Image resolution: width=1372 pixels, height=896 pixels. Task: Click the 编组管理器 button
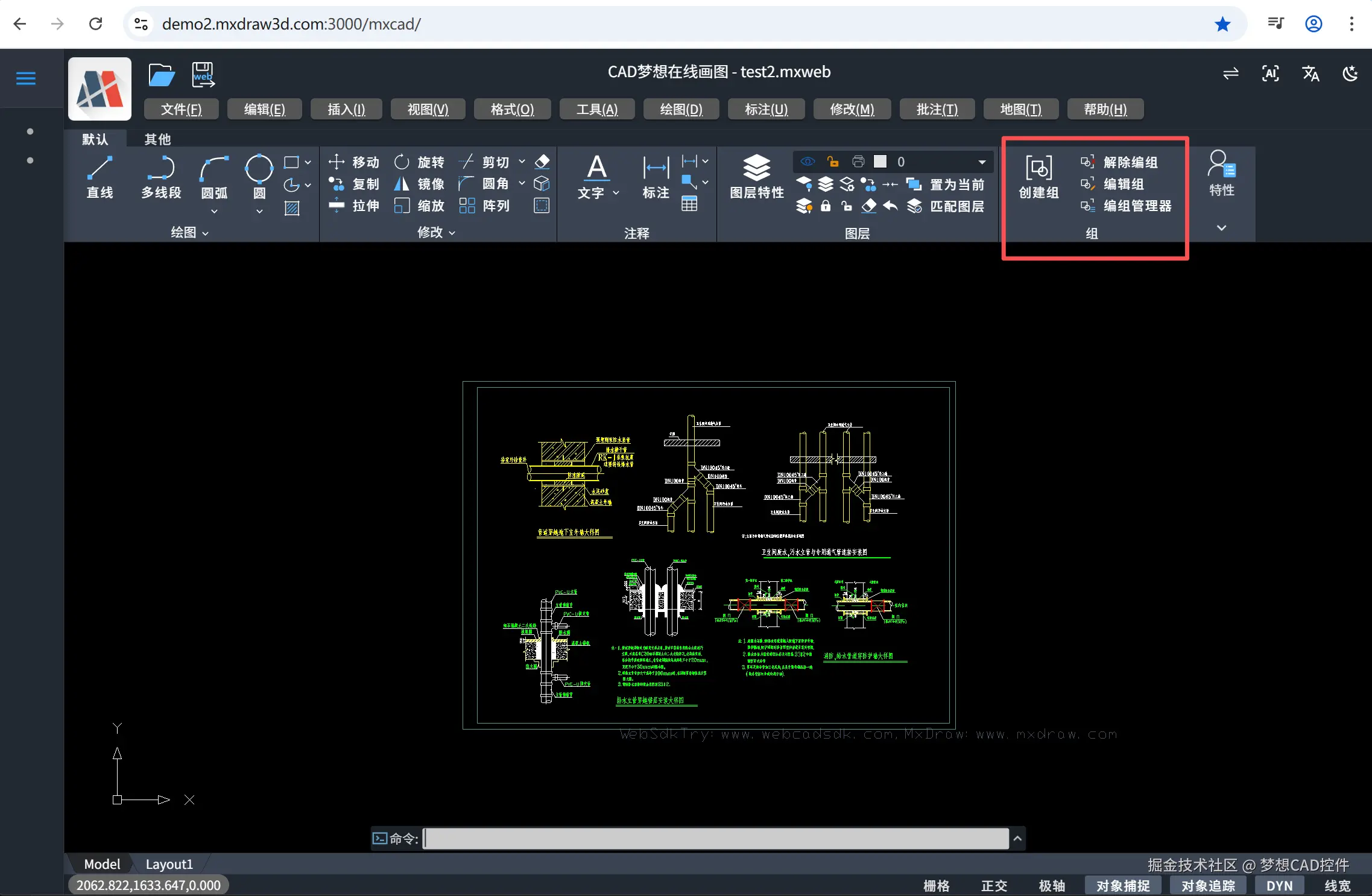tap(1126, 206)
